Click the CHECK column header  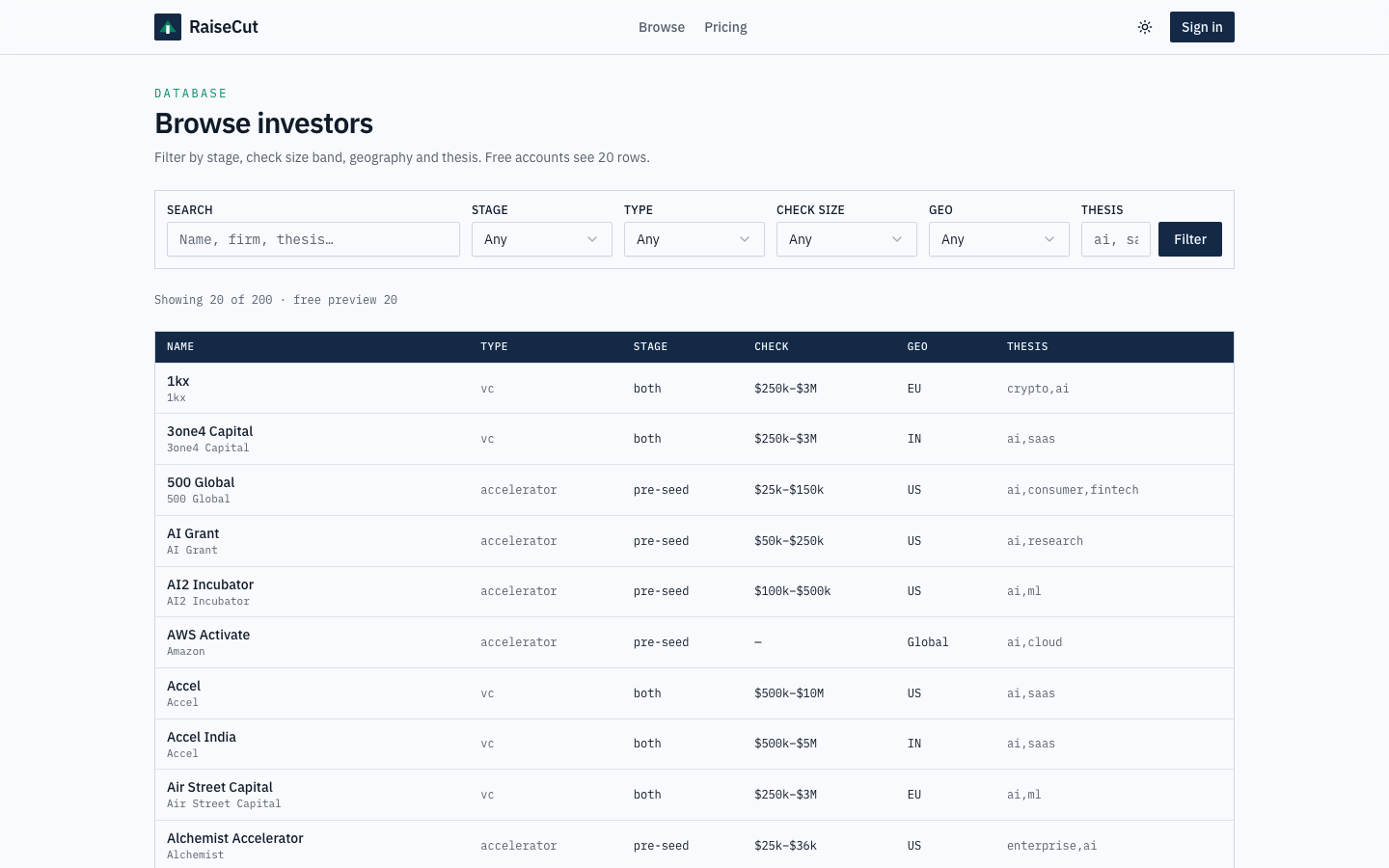point(772,346)
